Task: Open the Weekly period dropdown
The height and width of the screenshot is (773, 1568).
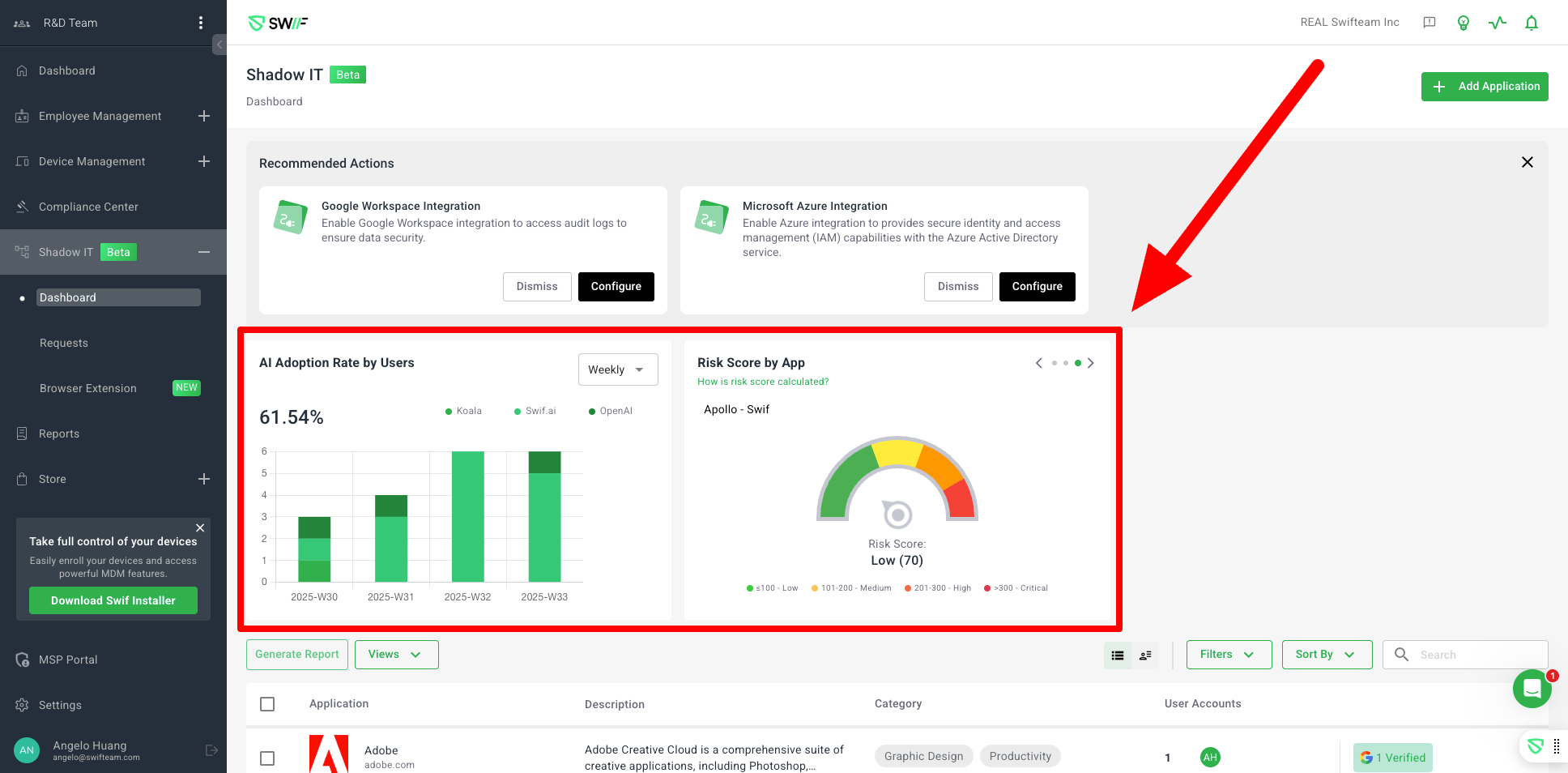Action: coord(617,369)
